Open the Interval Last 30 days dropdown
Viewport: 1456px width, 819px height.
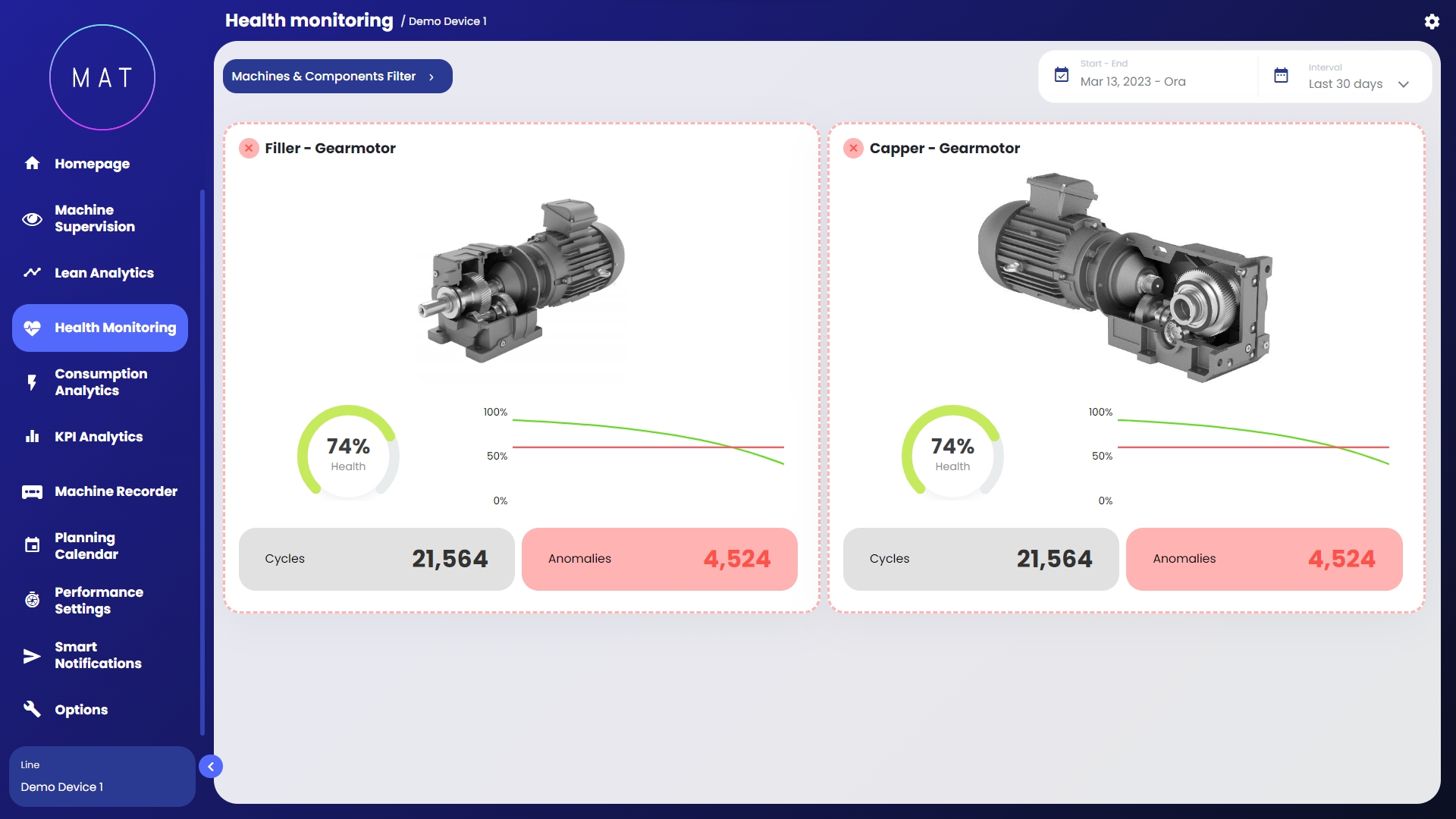(1357, 84)
